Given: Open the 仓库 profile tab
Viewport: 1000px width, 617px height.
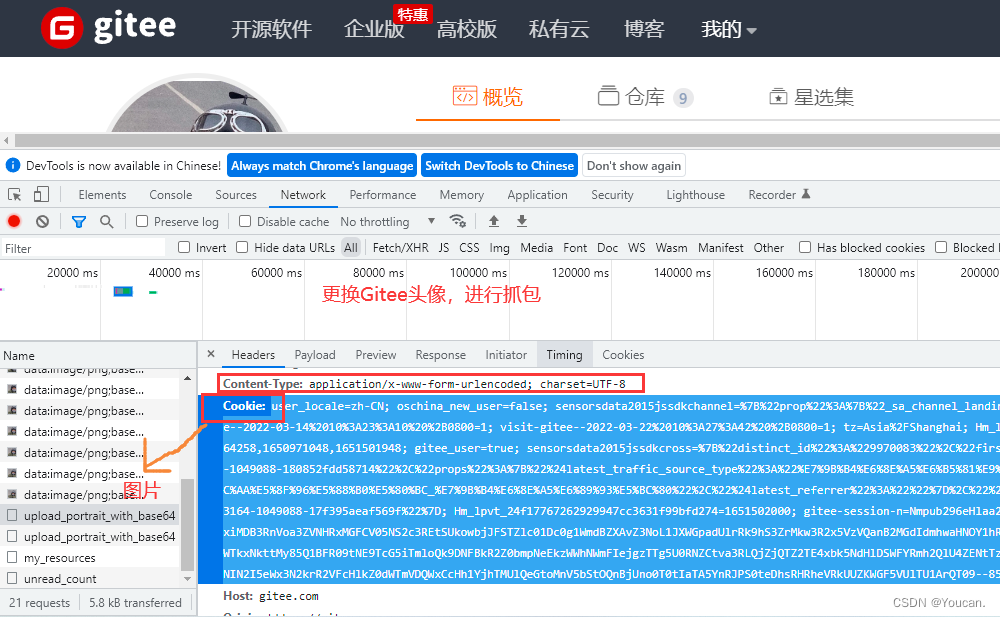Looking at the screenshot, I should point(645,97).
